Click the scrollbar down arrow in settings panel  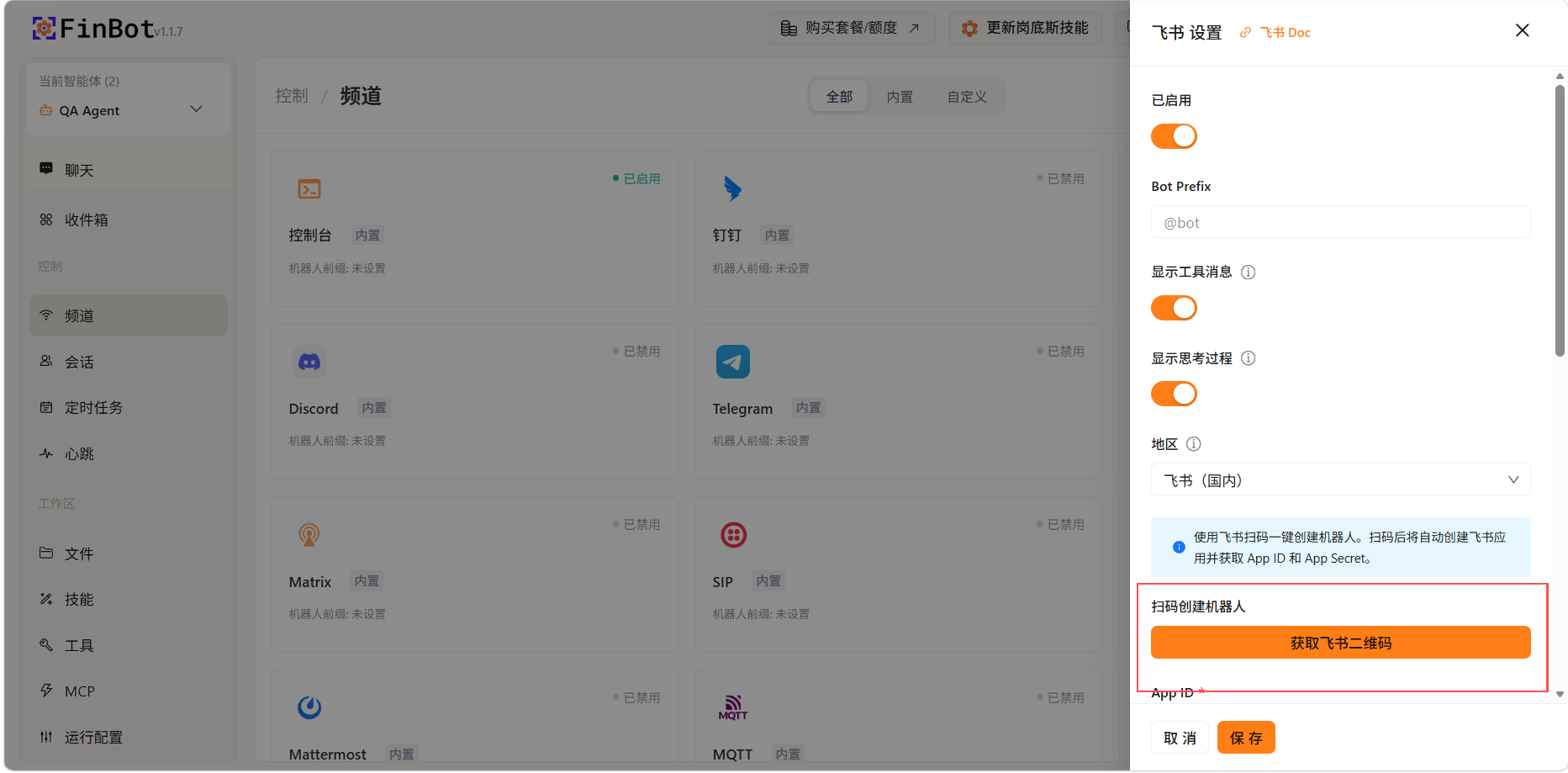(x=1560, y=695)
